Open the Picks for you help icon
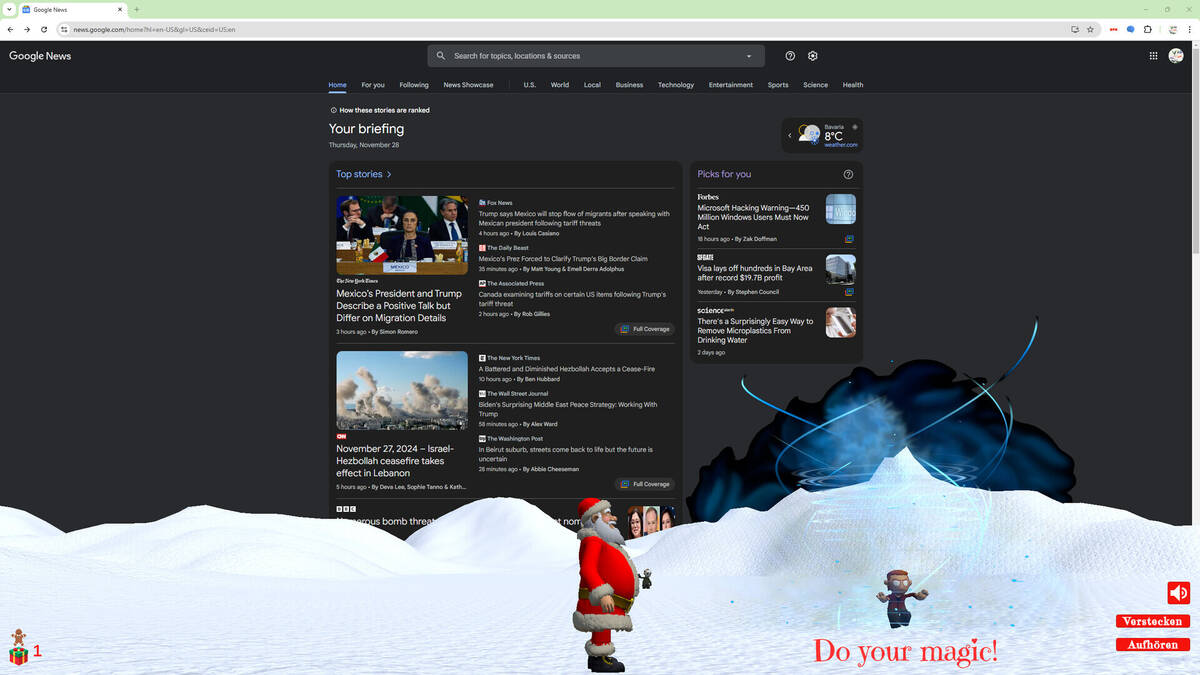 (x=848, y=174)
